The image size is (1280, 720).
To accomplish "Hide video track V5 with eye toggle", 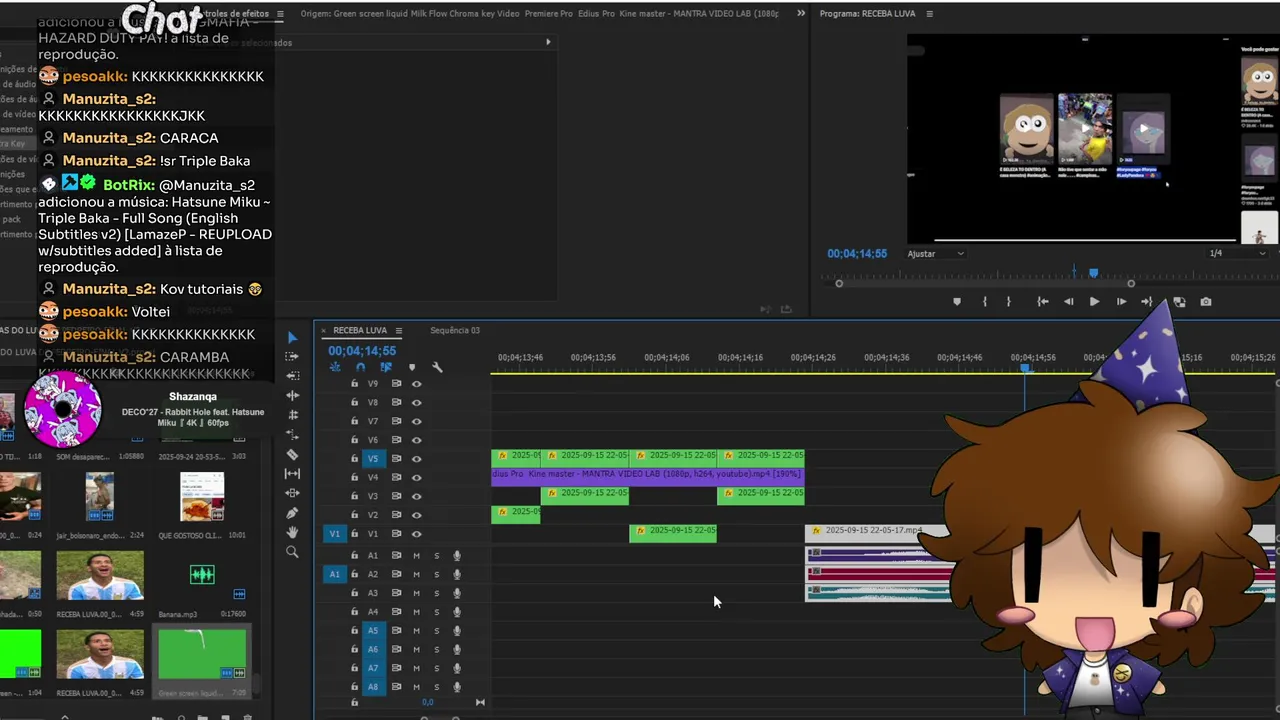I will [417, 459].
